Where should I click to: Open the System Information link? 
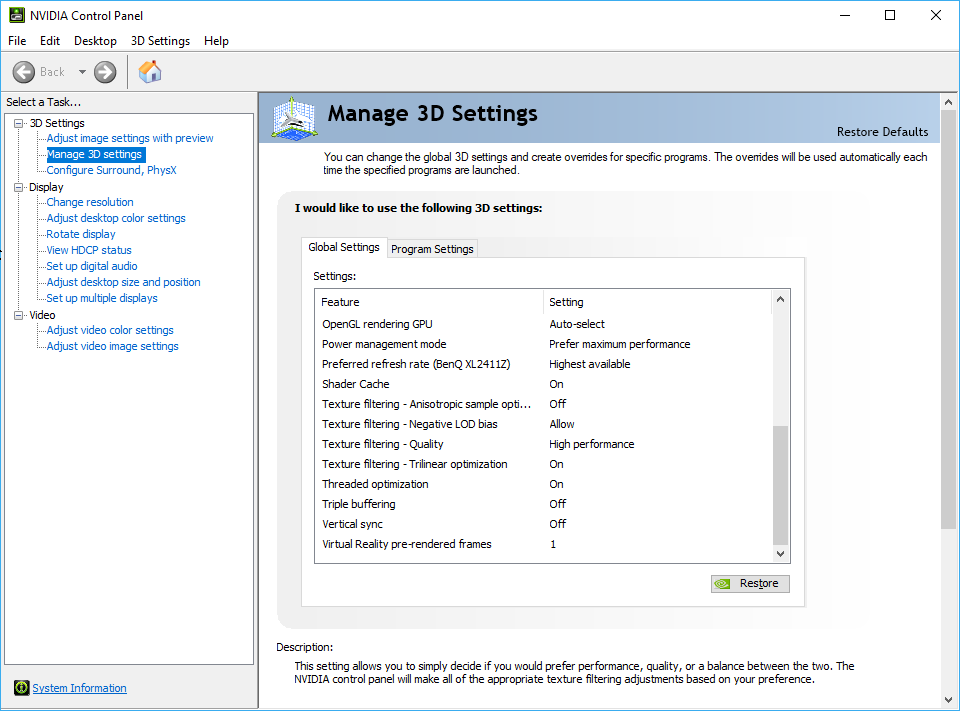79,688
